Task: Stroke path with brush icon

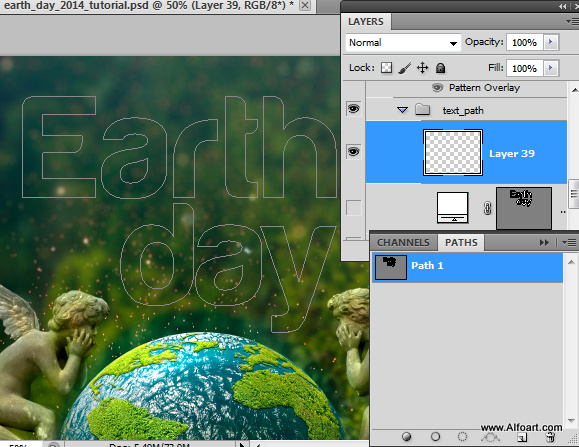Action: (x=435, y=437)
